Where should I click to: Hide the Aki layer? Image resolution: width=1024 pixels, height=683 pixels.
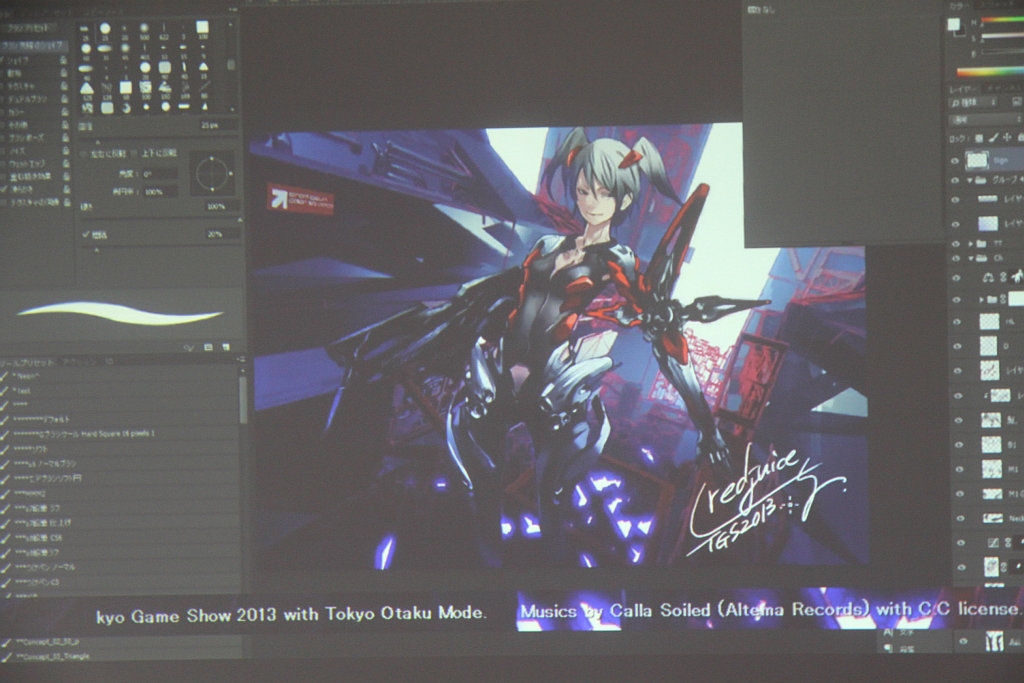963,642
